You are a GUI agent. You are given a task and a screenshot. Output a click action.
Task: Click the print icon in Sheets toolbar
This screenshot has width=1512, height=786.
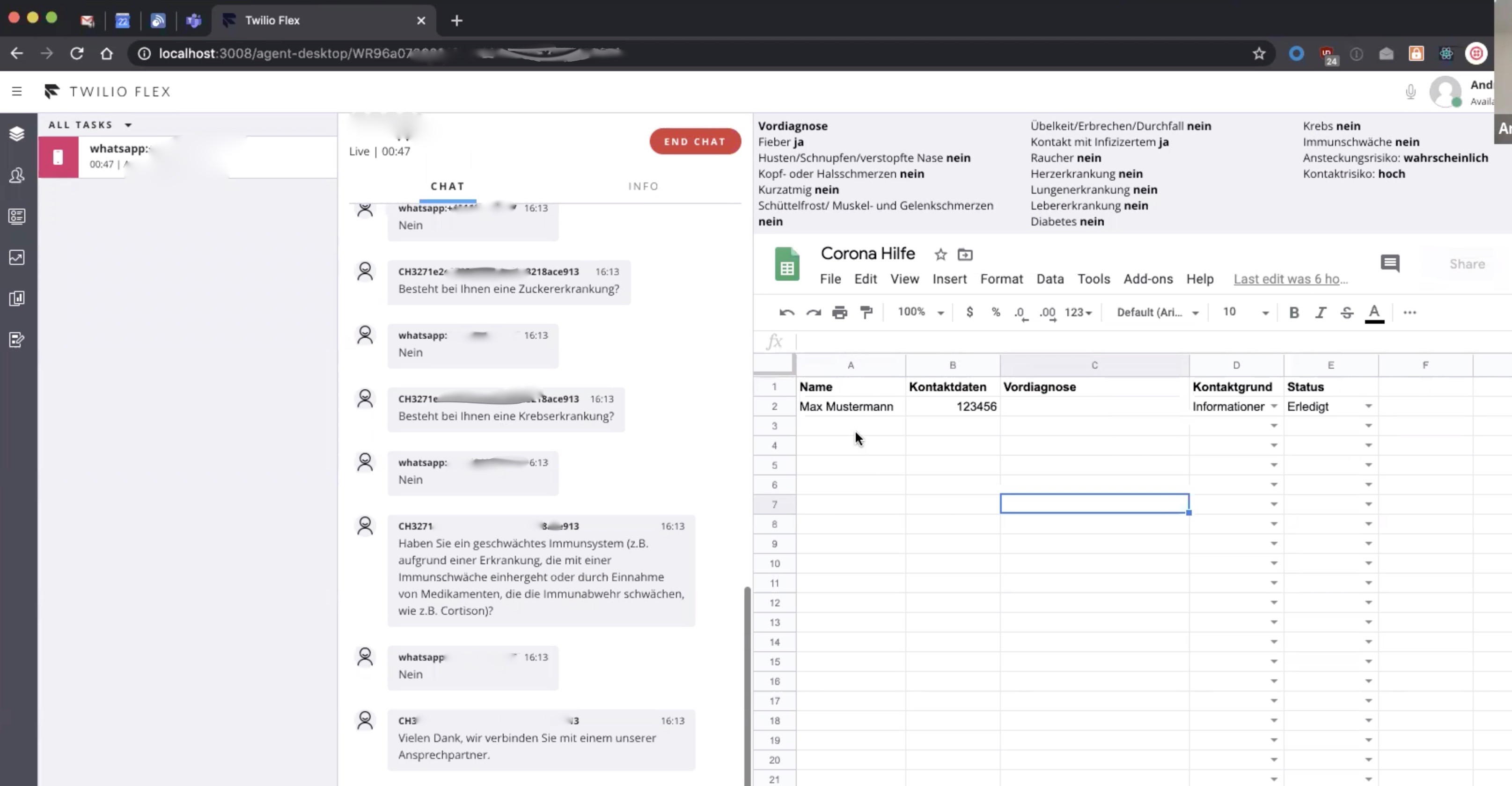click(839, 313)
